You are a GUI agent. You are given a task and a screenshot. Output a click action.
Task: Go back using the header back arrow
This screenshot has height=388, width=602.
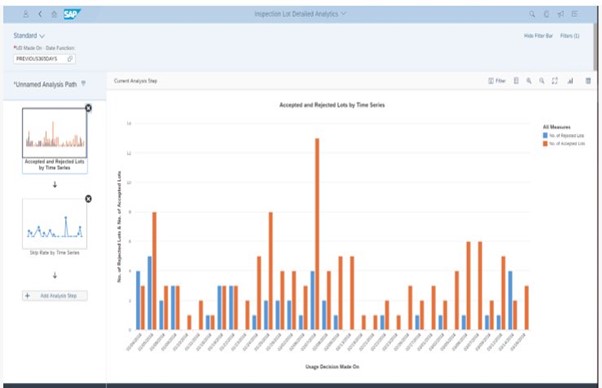click(40, 14)
